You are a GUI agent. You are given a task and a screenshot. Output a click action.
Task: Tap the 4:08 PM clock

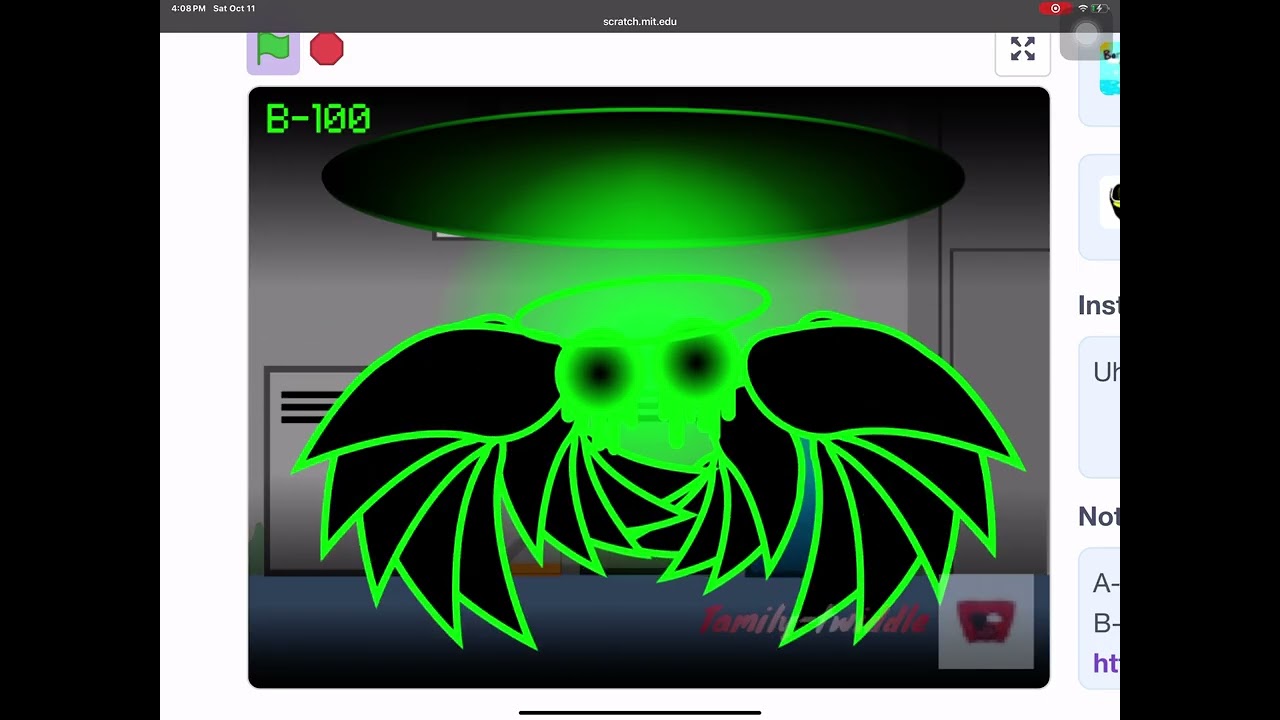(x=188, y=8)
